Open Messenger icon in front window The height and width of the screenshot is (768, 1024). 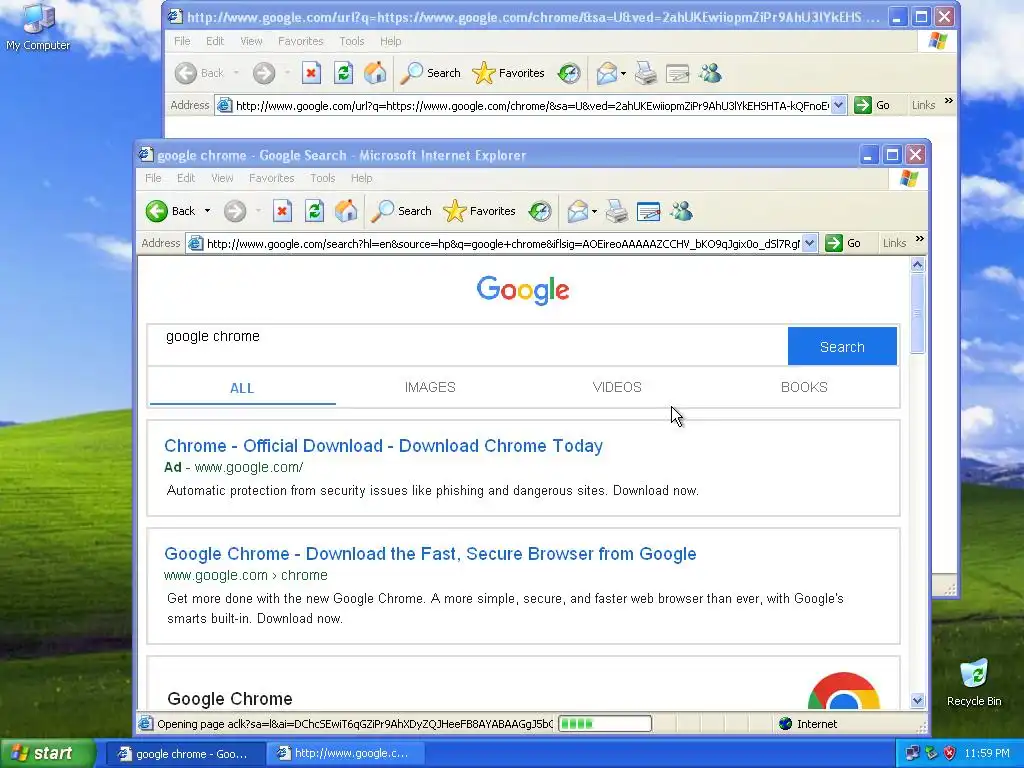coord(681,211)
